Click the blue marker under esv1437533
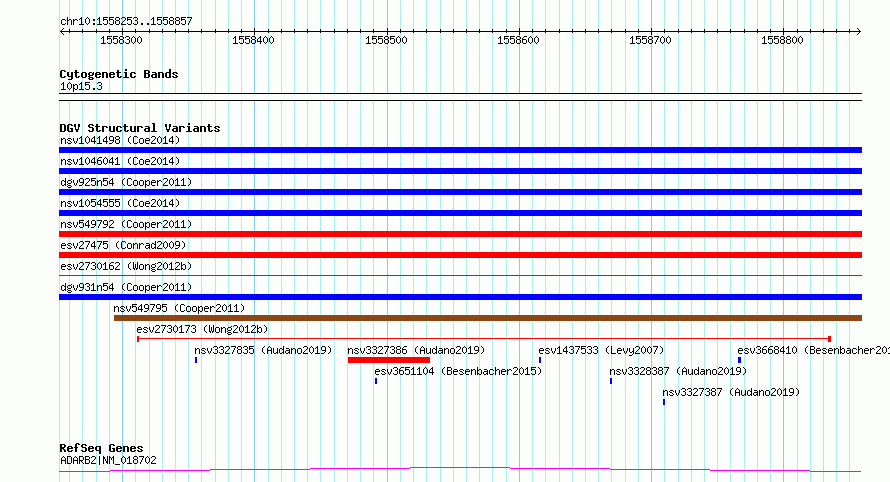 (540, 360)
